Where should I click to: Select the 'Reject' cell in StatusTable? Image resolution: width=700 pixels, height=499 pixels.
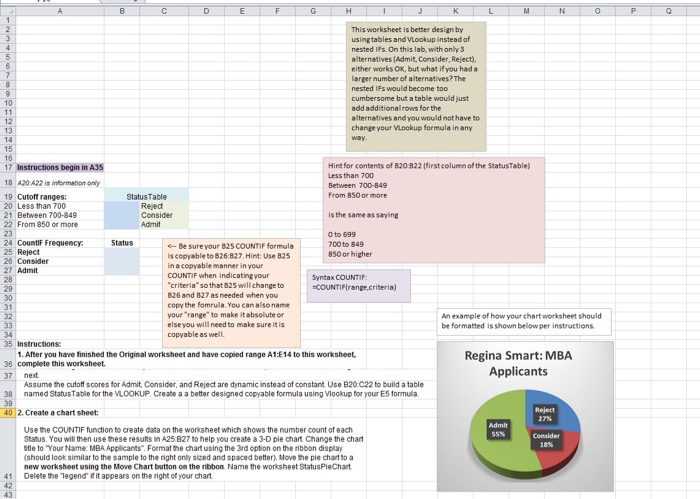[164, 206]
